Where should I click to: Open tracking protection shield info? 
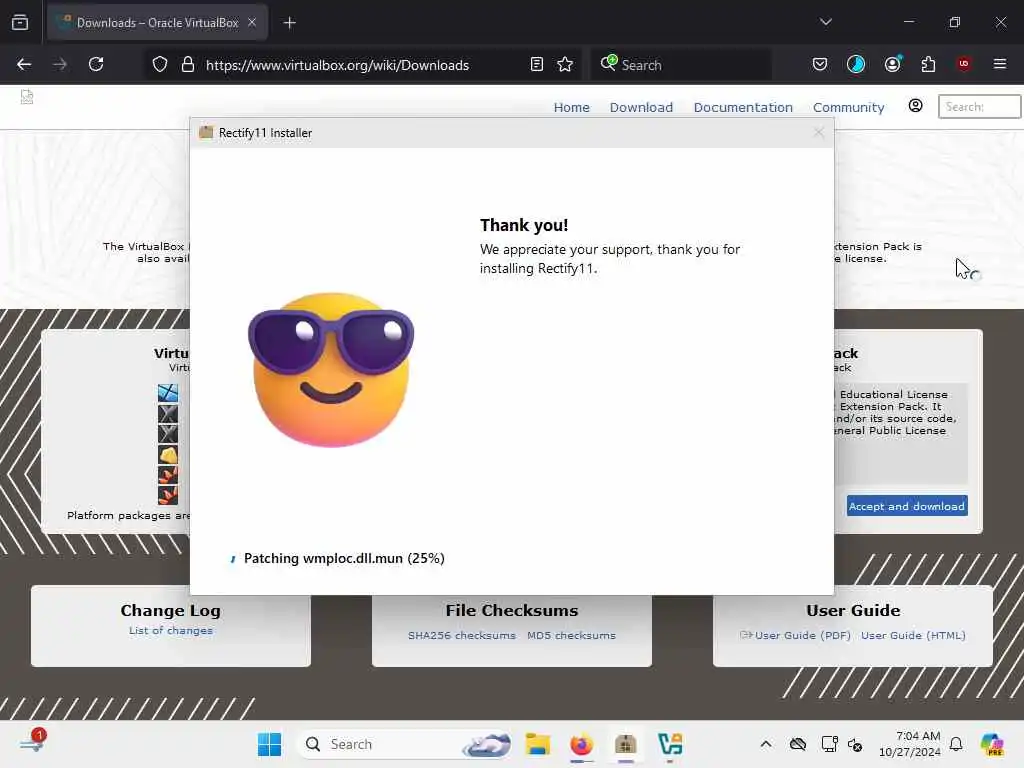[160, 65]
